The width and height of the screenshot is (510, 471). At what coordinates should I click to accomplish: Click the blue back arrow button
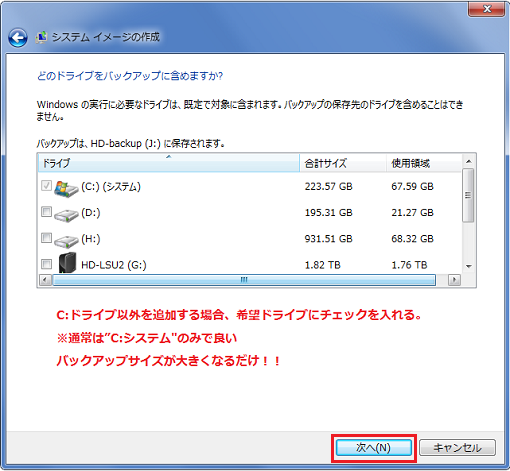[18, 38]
